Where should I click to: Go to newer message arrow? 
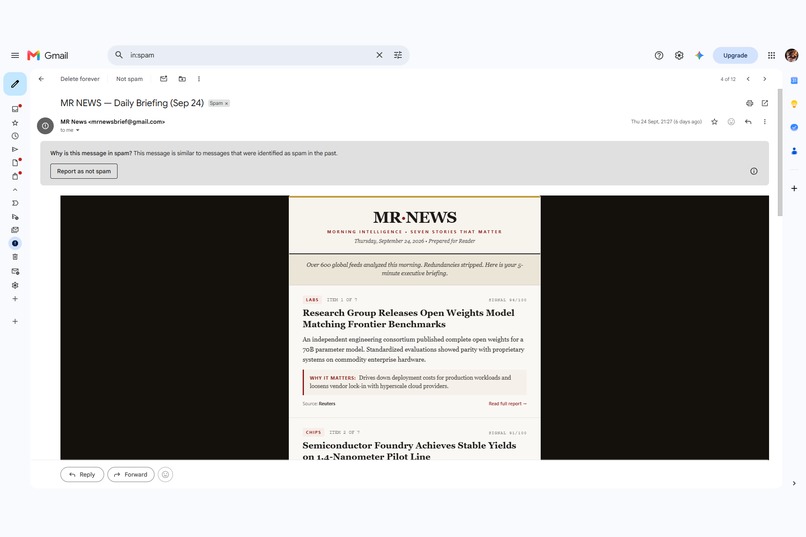click(748, 79)
